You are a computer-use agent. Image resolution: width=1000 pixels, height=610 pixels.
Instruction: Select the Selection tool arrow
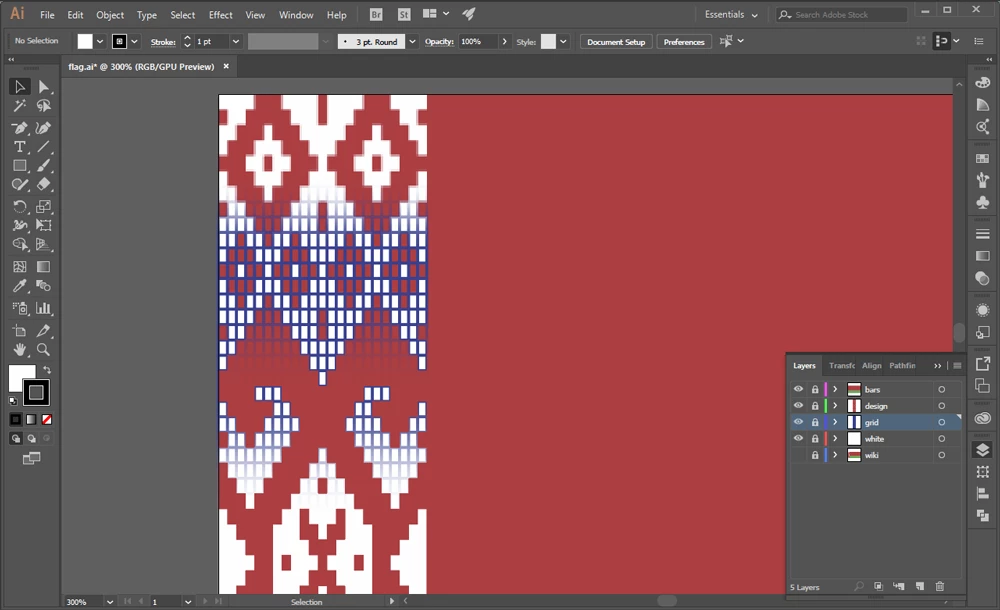point(19,87)
